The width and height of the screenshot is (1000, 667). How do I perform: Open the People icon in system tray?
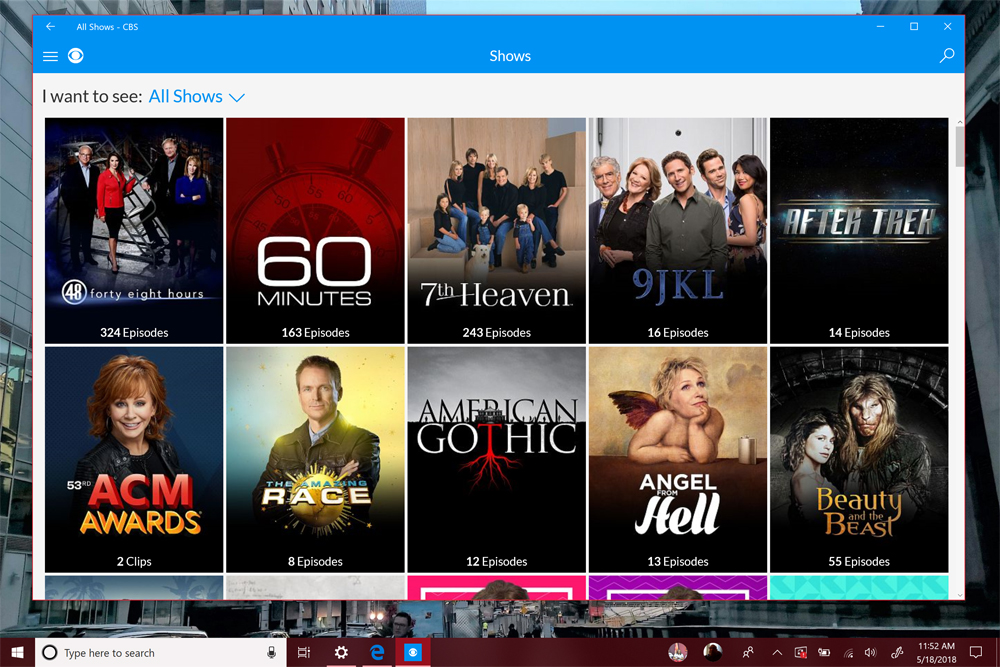[x=748, y=652]
